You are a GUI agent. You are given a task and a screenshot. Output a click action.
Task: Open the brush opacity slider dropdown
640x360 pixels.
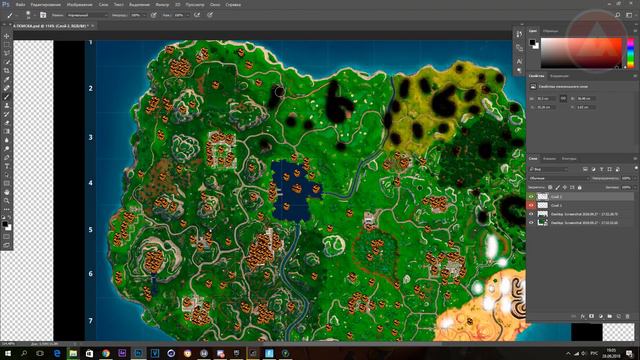click(x=145, y=15)
